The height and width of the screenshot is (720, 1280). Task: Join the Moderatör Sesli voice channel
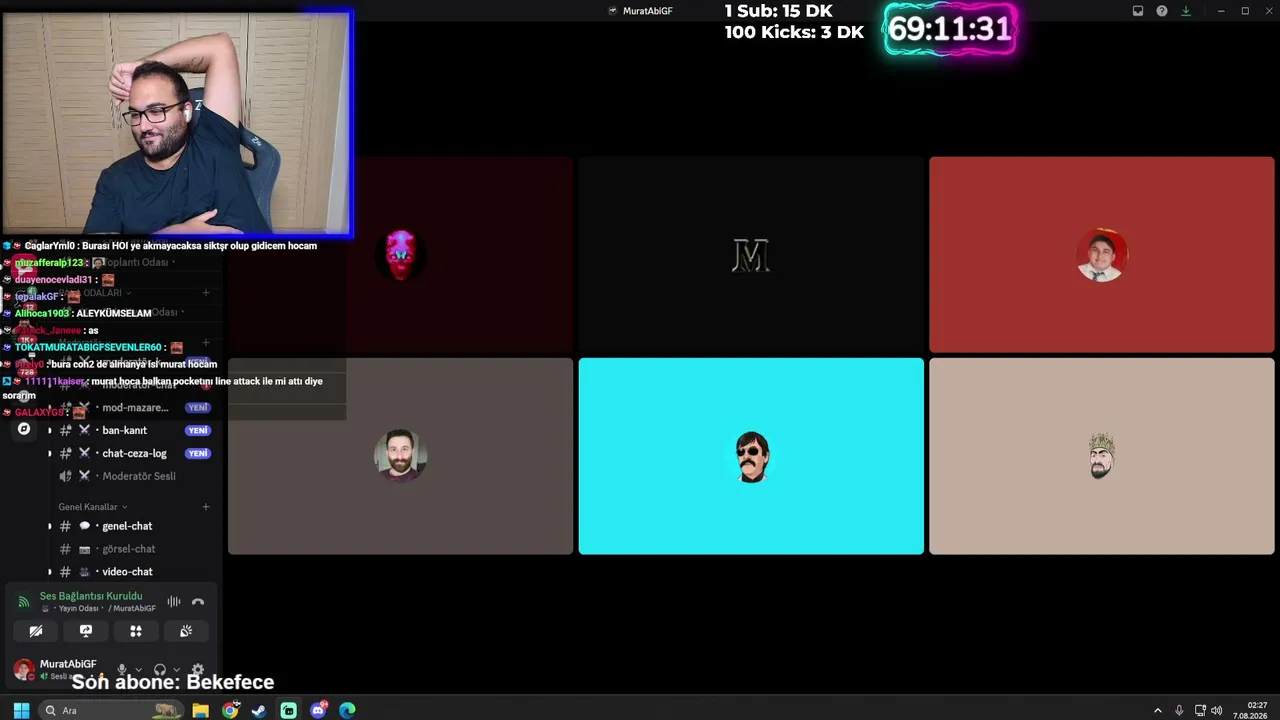(x=139, y=476)
